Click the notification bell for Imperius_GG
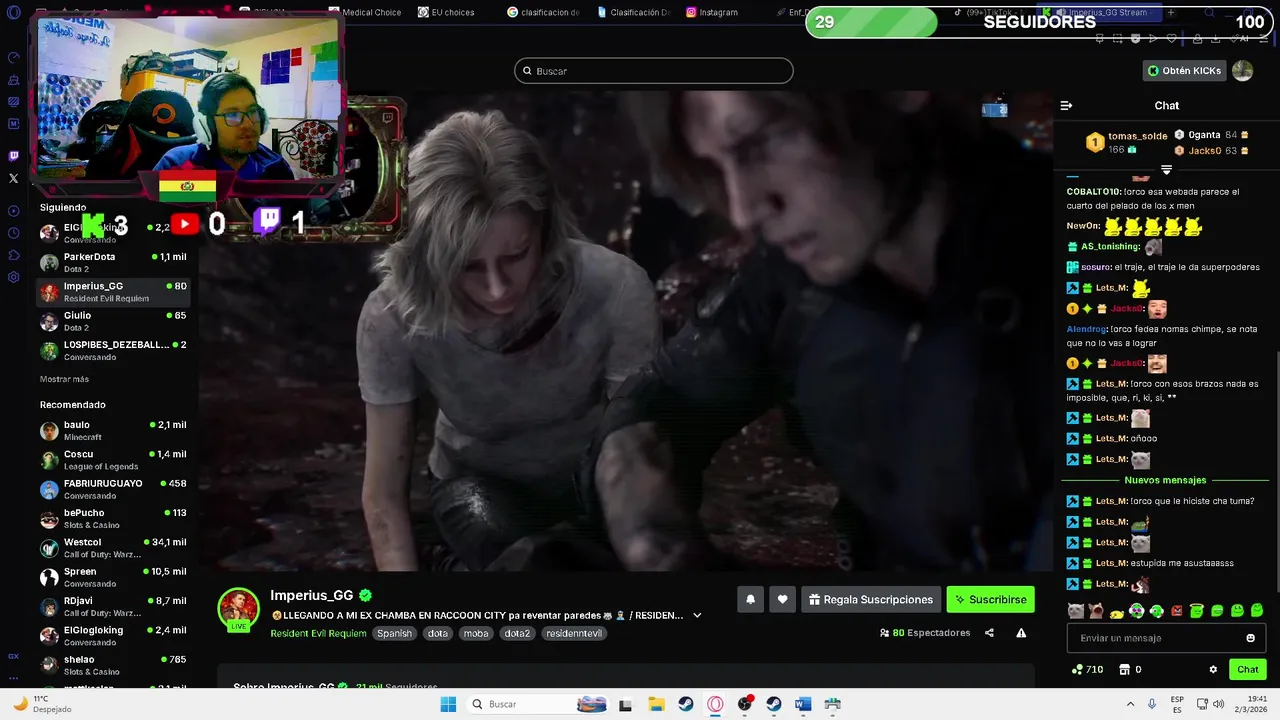Image resolution: width=1280 pixels, height=720 pixels. [x=750, y=599]
